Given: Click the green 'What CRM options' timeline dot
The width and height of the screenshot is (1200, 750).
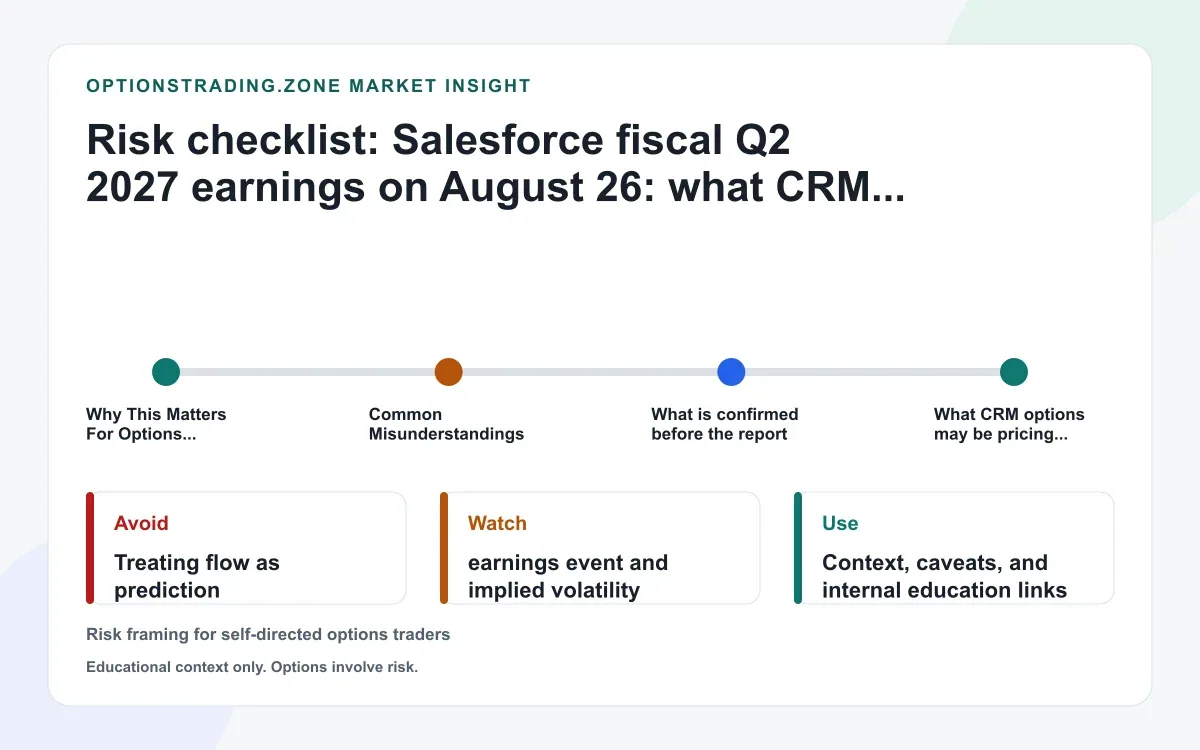Looking at the screenshot, I should click(1014, 372).
